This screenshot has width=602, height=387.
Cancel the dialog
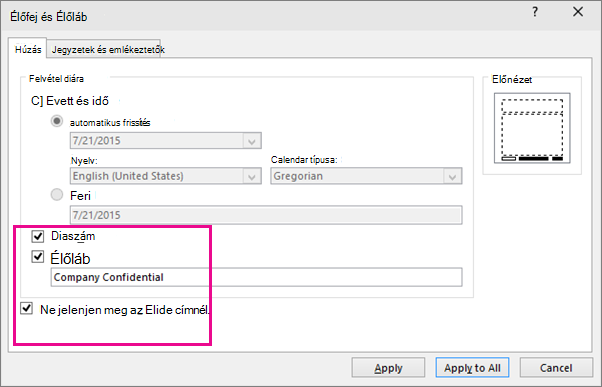coord(556,368)
